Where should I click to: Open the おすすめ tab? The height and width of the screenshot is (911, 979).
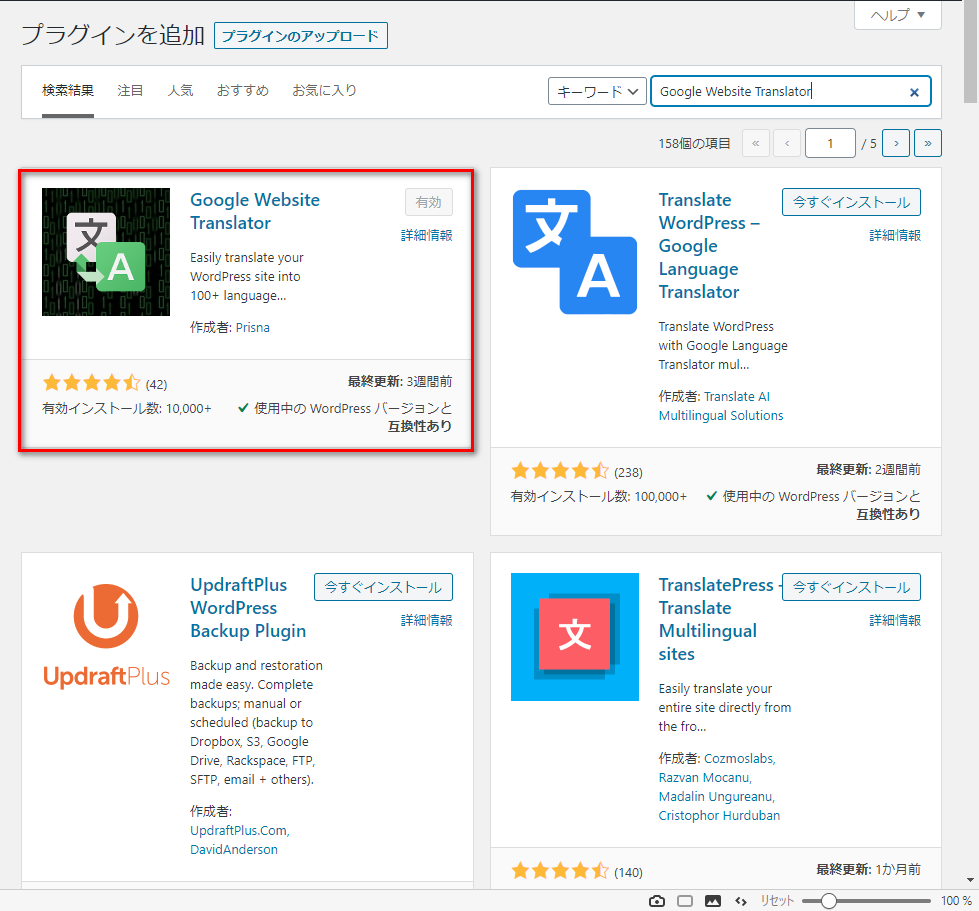click(243, 90)
